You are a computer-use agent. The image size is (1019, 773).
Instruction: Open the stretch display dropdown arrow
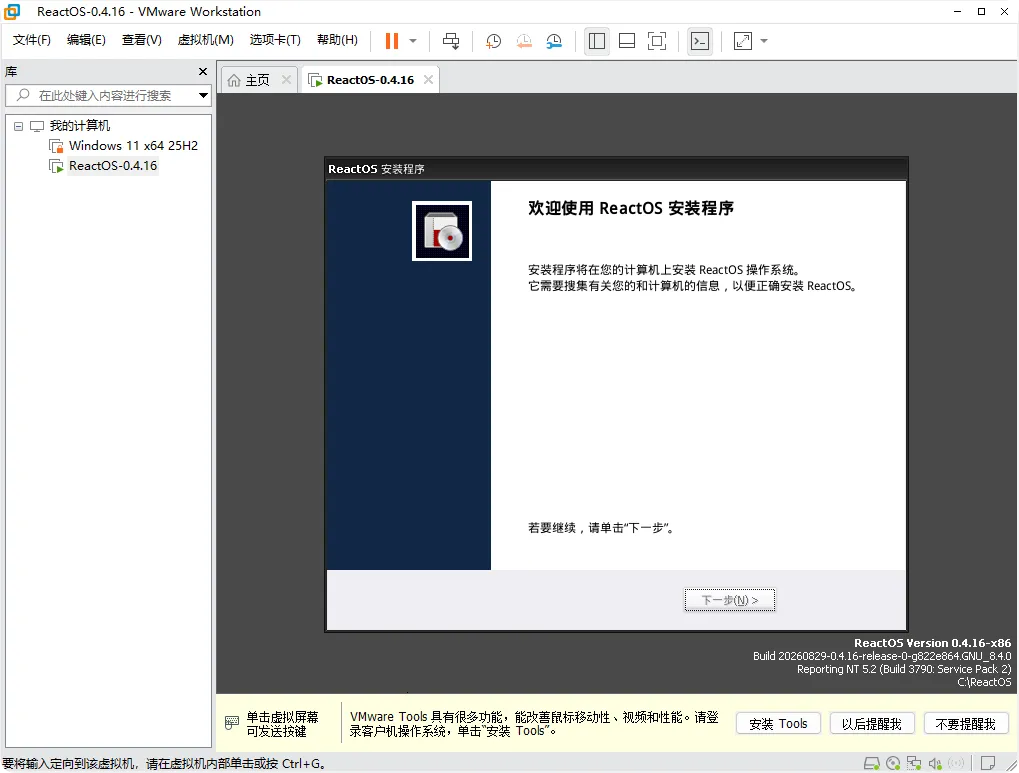[764, 41]
